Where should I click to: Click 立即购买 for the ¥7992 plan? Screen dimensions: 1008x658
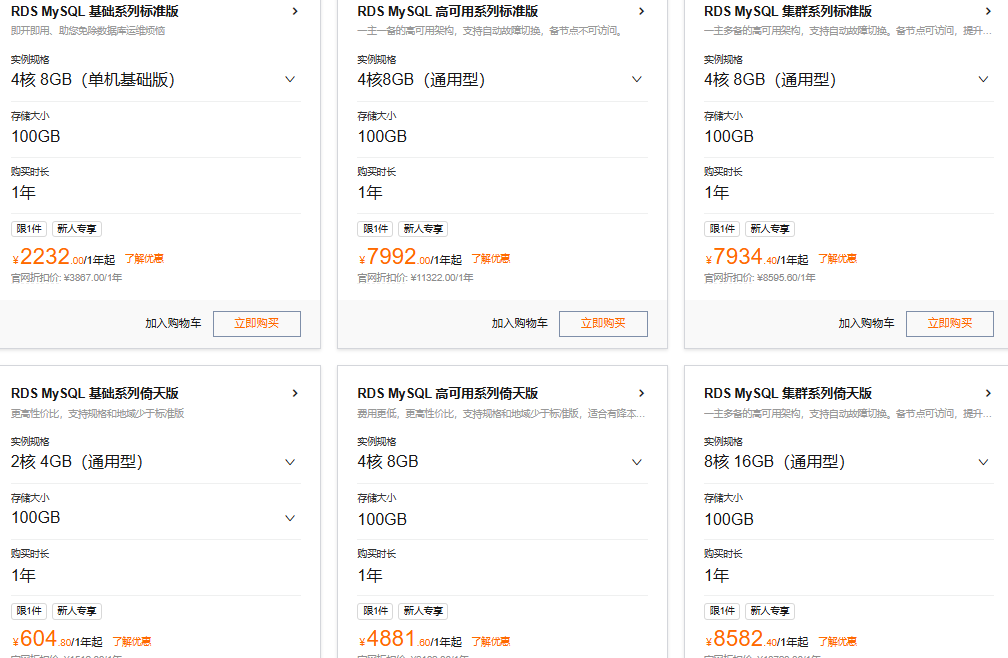(x=603, y=324)
